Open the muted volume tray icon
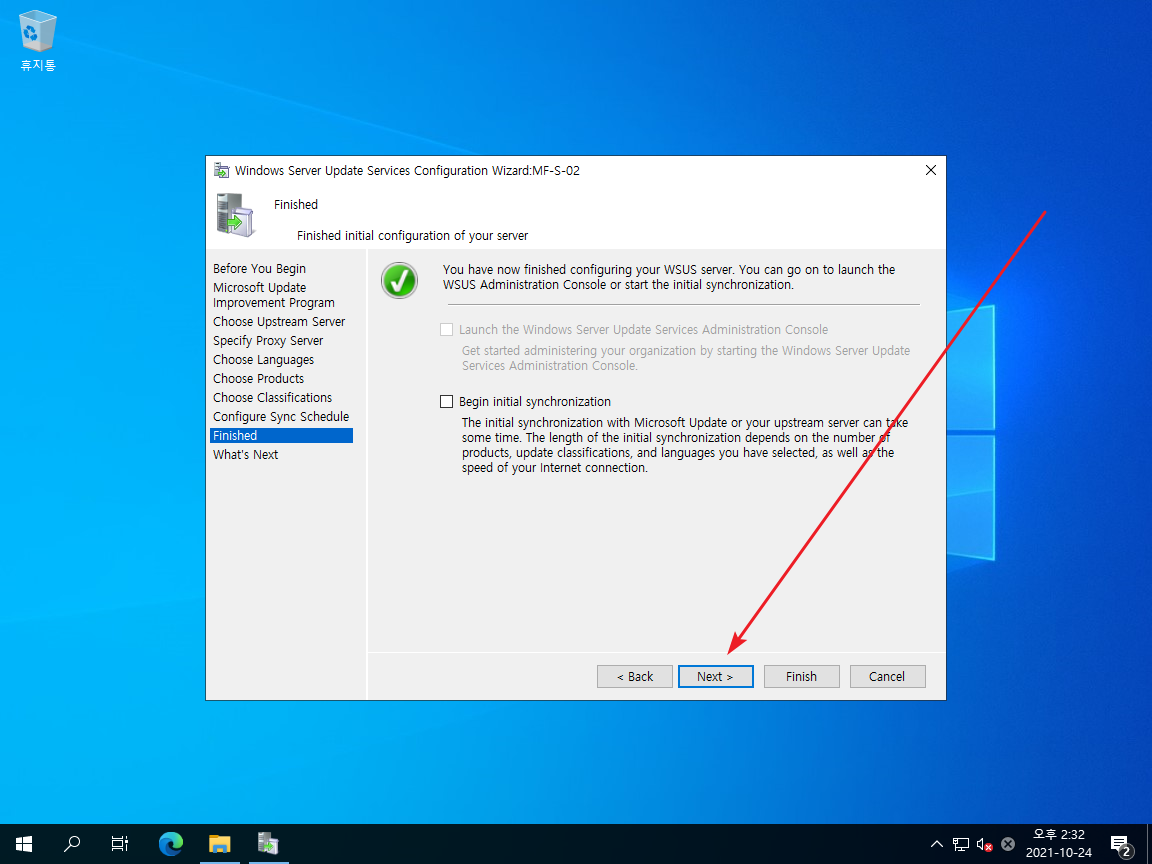1152x864 pixels. (x=984, y=844)
